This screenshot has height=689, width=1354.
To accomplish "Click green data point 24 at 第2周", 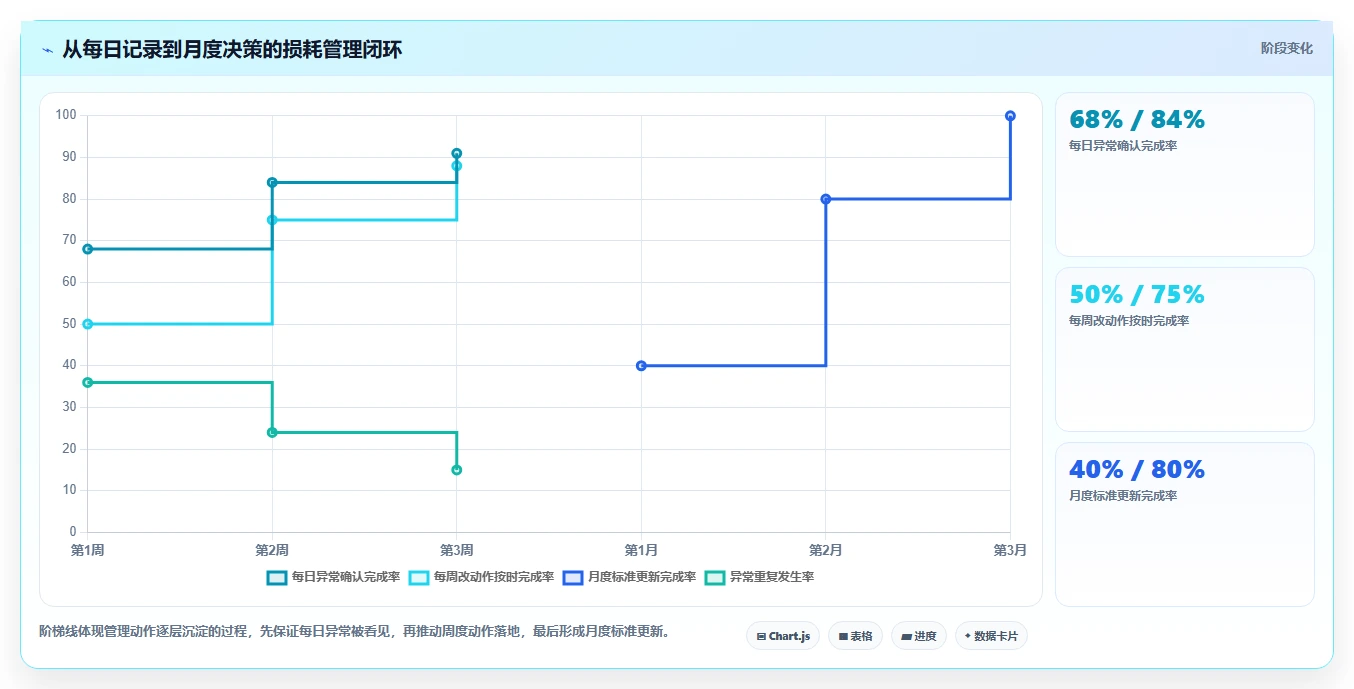I will 272,432.
